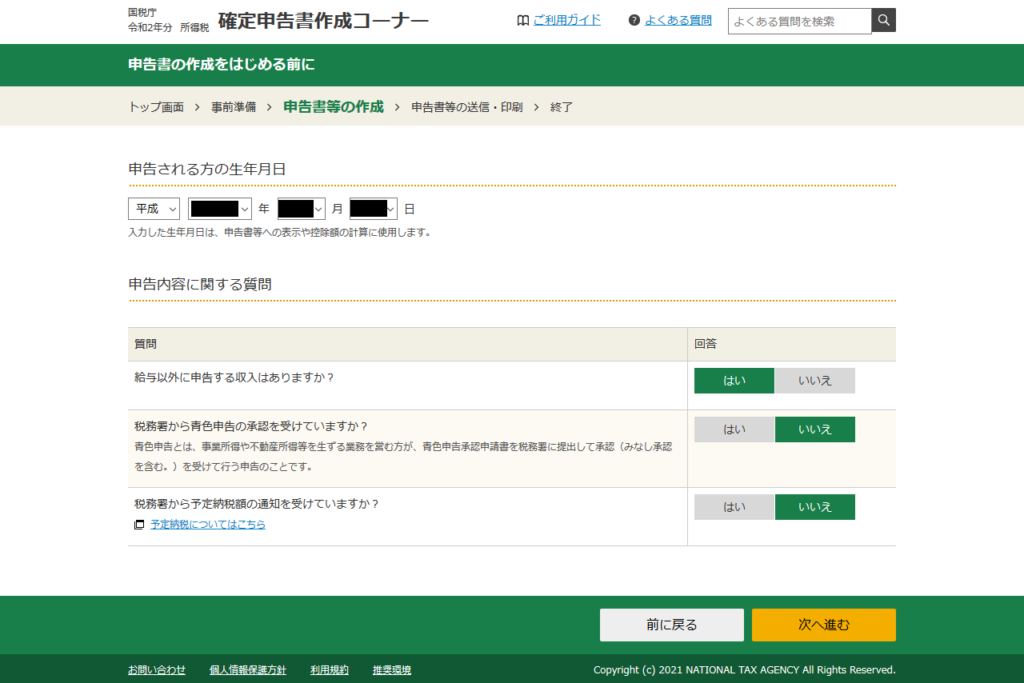This screenshot has width=1024, height=683.
Task: Click the window icon beside 予定納税についてはこちら
Action: pos(140,525)
